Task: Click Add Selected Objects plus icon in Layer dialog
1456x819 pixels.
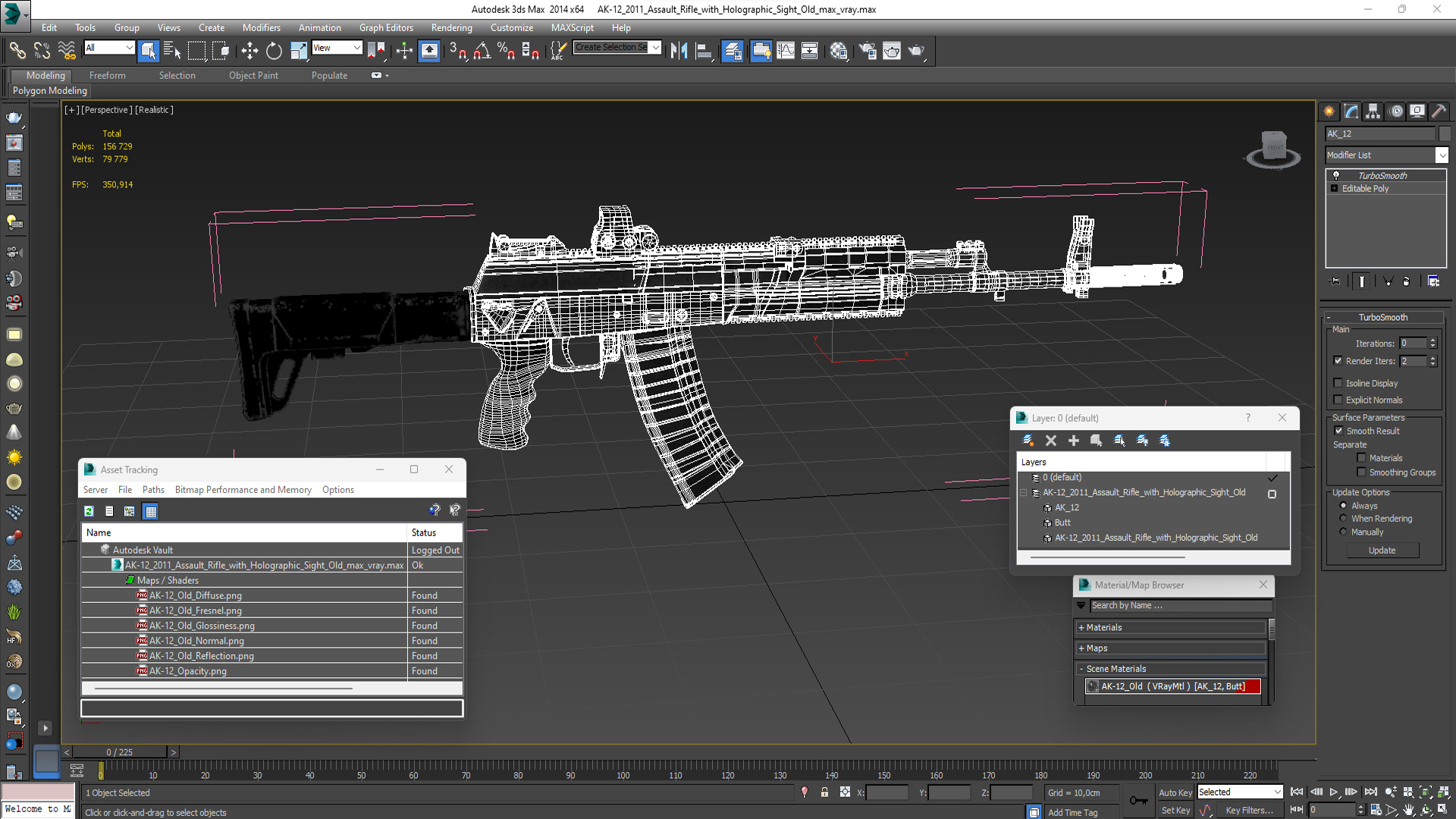Action: click(1074, 440)
